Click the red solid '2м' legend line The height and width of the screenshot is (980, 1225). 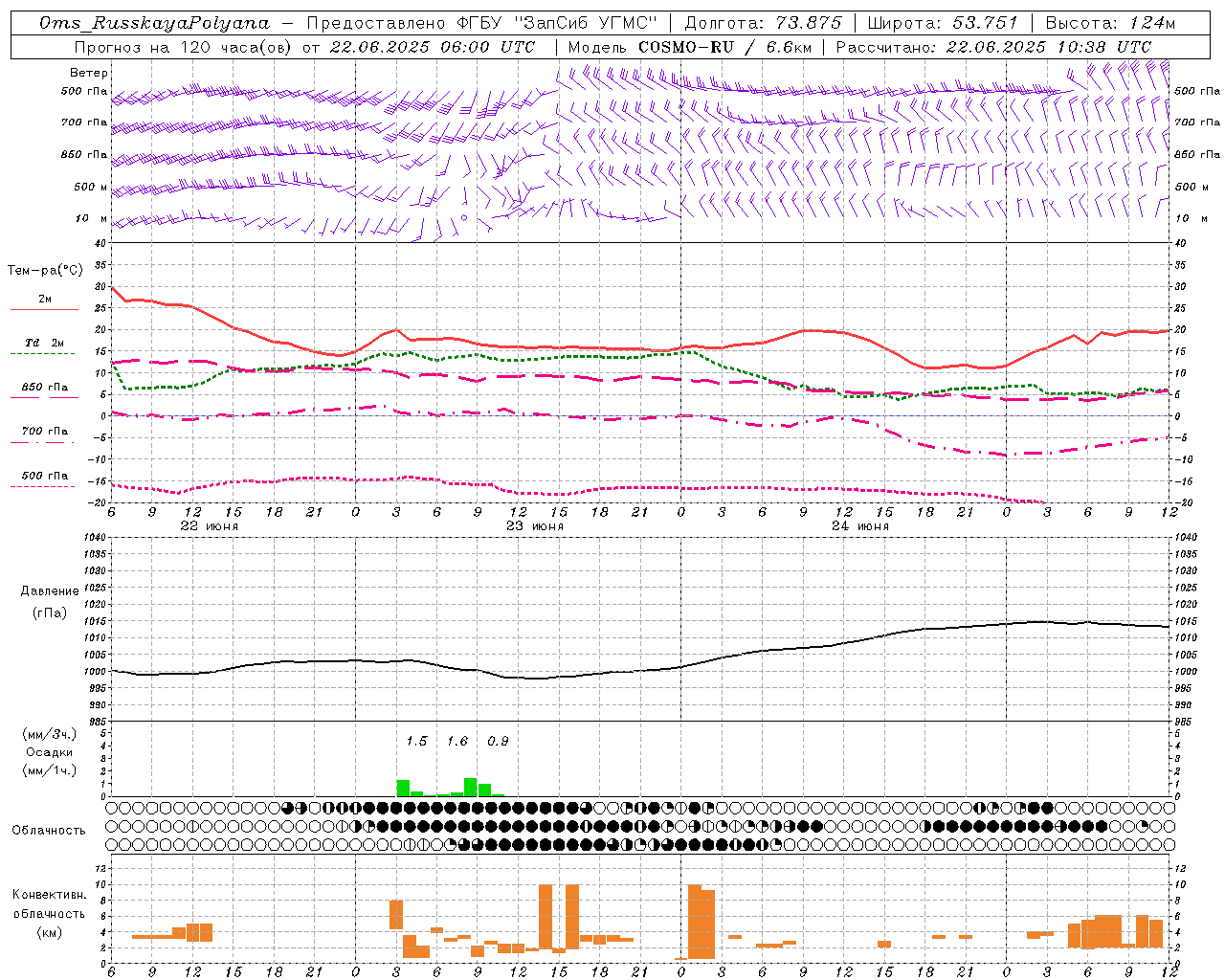[44, 309]
